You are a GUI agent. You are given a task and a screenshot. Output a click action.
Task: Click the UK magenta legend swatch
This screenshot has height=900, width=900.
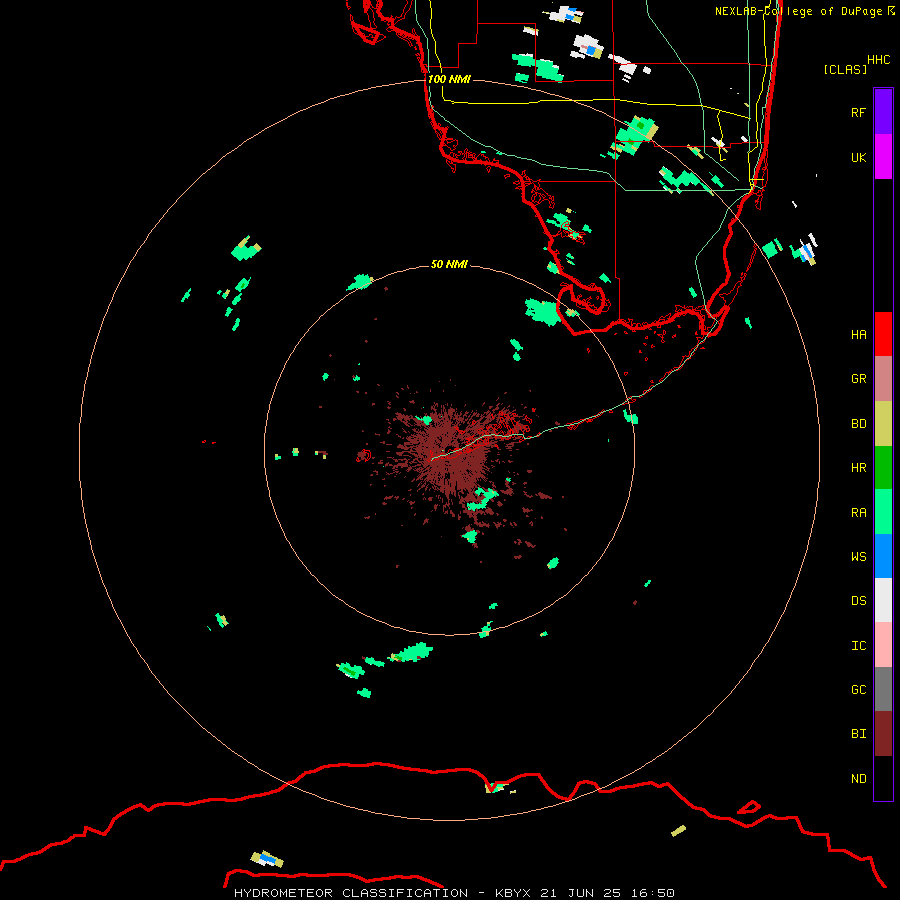883,157
